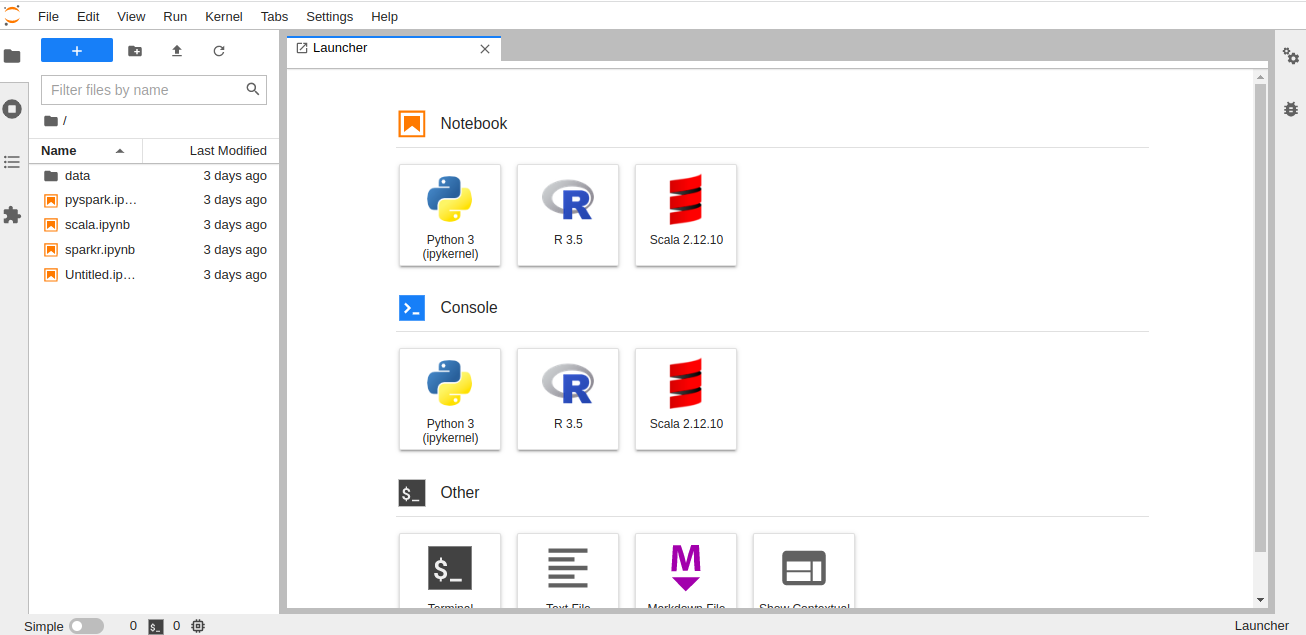This screenshot has width=1306, height=635.
Task: Open the Table of Contents sidebar icon
Action: click(x=12, y=162)
